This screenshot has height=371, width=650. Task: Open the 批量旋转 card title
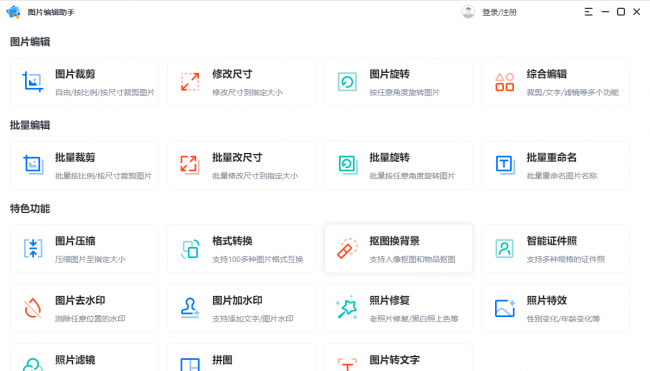point(389,158)
